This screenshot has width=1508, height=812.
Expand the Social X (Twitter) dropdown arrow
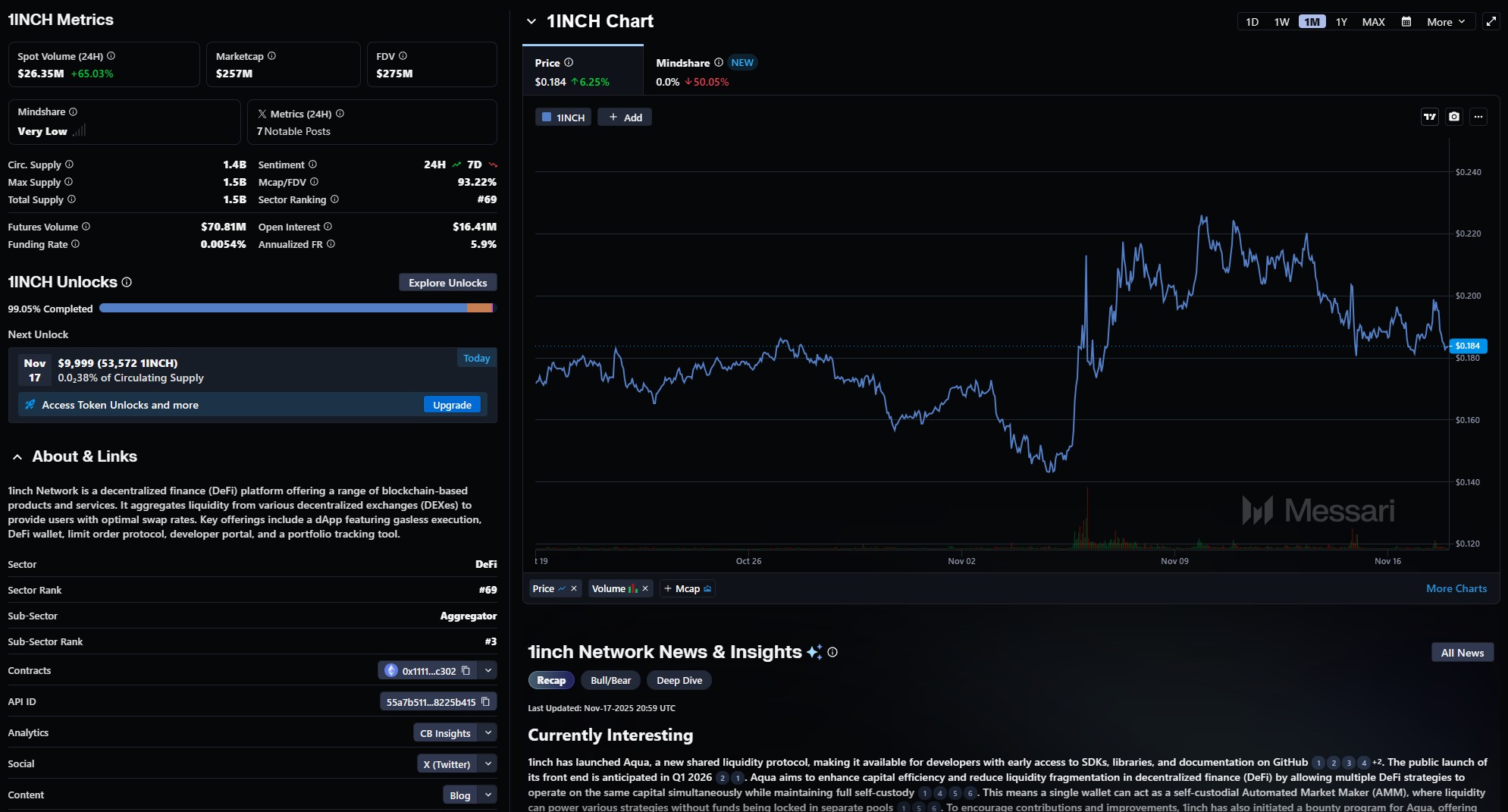489,764
